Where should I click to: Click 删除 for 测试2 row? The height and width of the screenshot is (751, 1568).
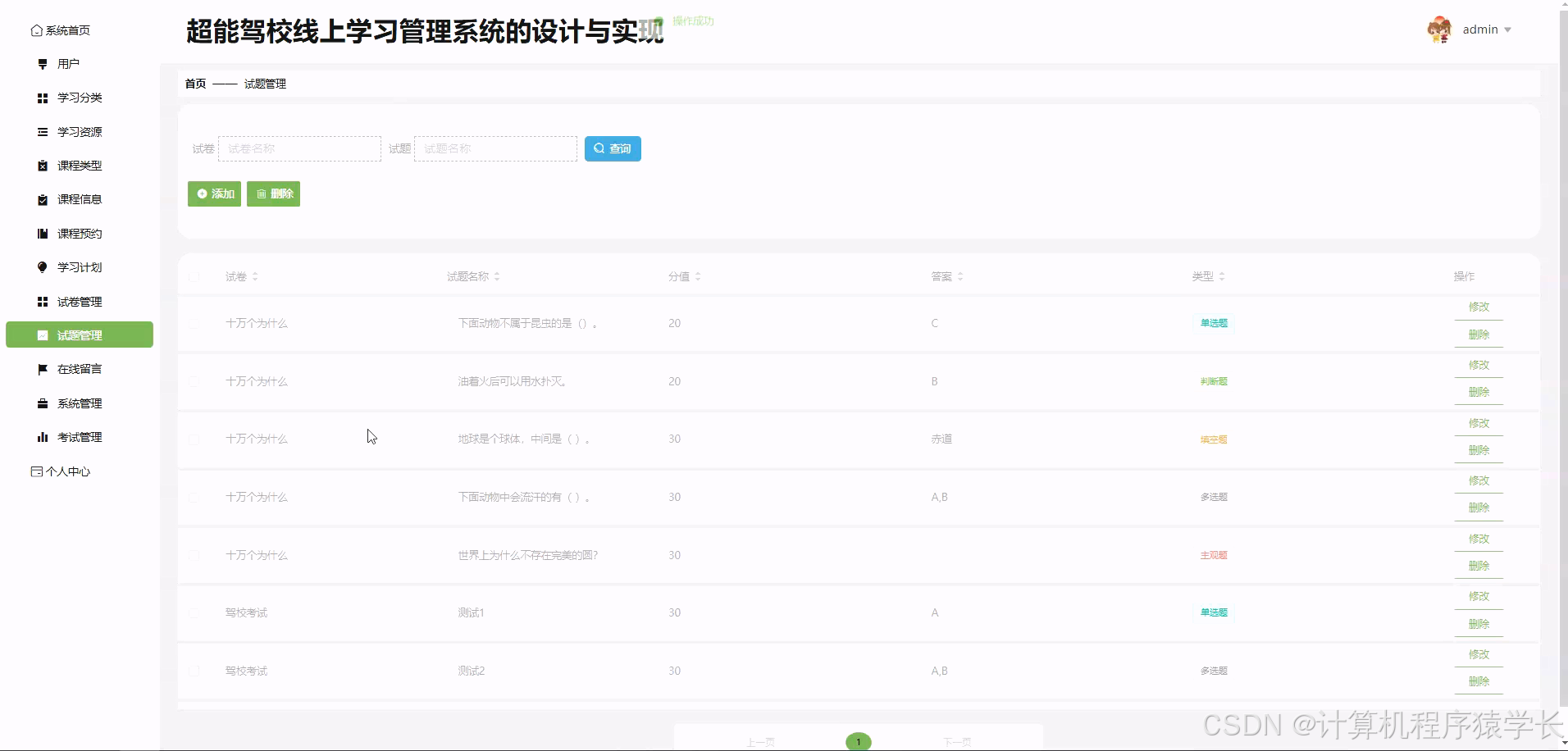pos(1479,682)
